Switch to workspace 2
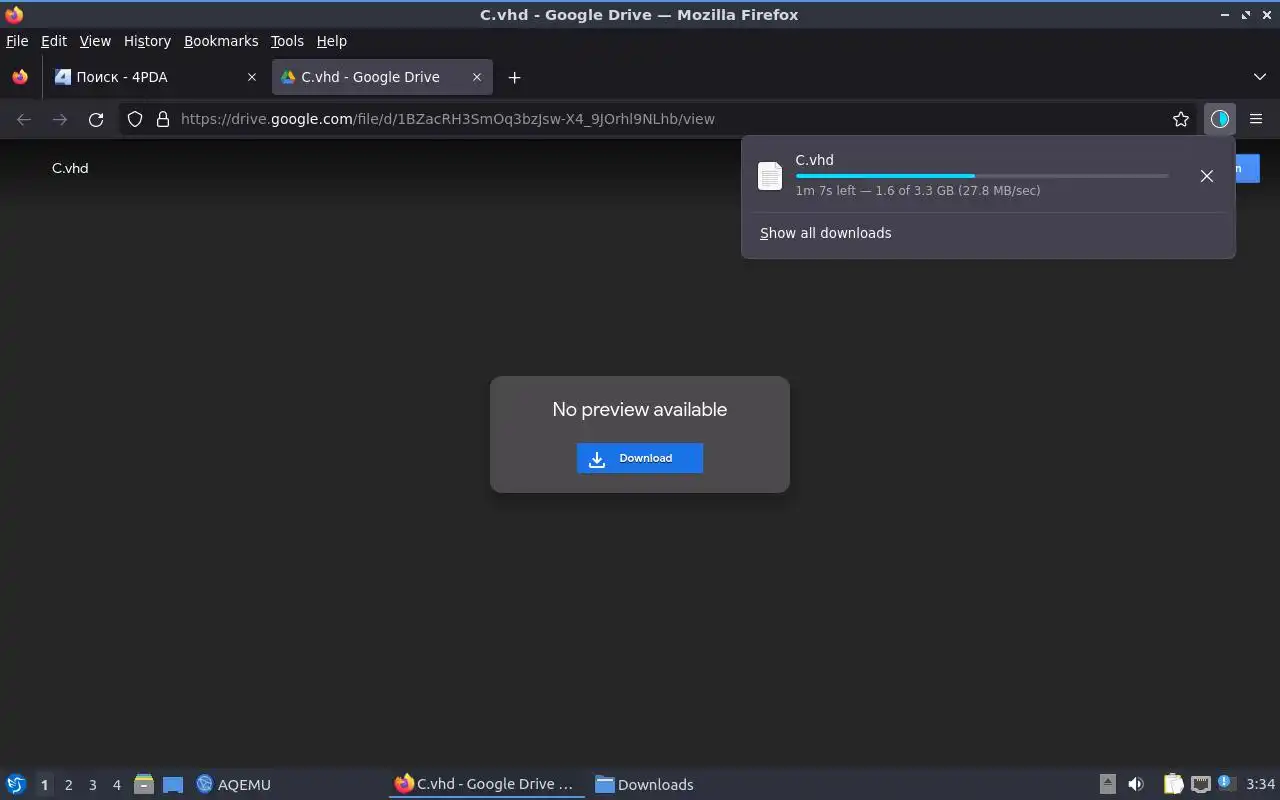Viewport: 1280px width, 800px height. click(x=68, y=785)
